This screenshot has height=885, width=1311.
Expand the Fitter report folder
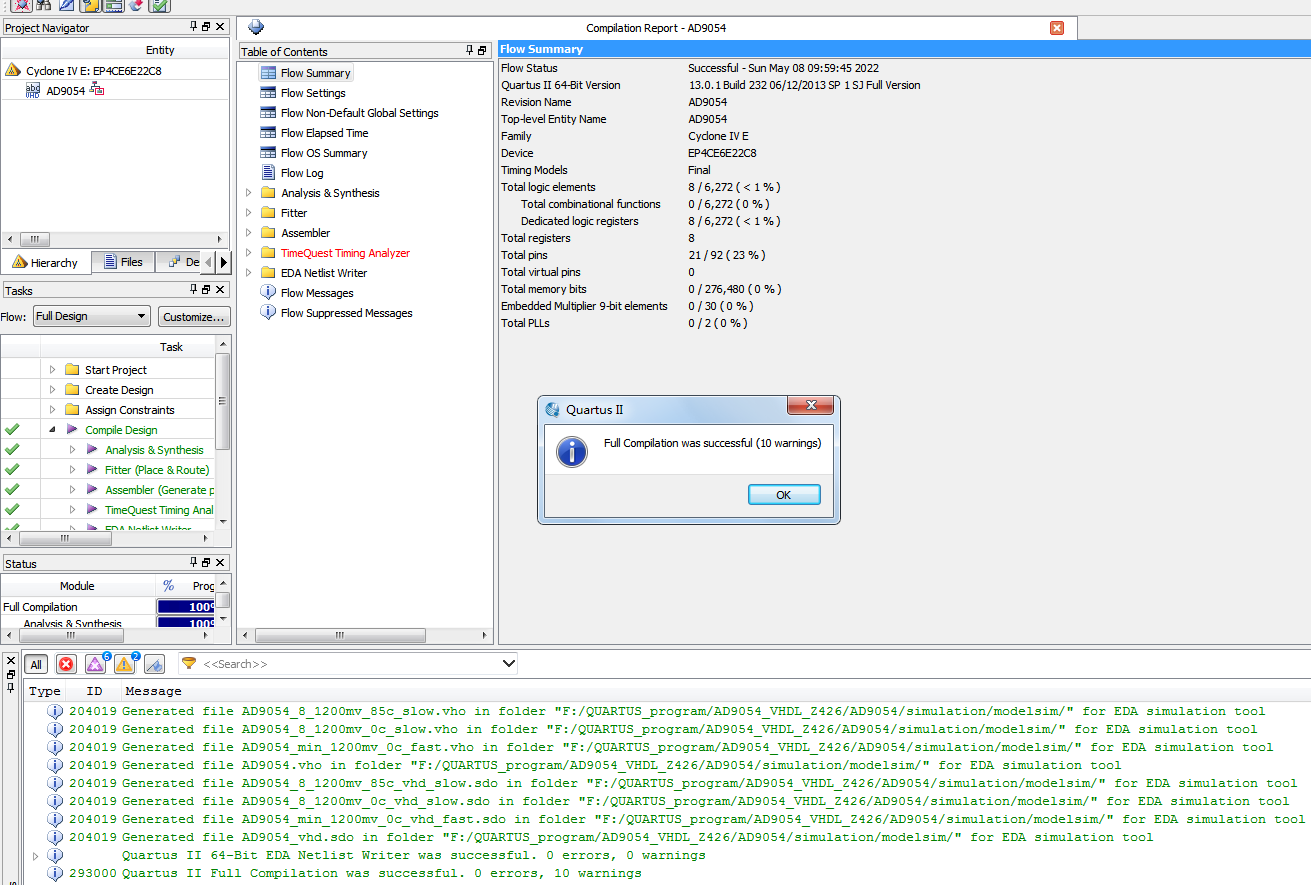249,213
